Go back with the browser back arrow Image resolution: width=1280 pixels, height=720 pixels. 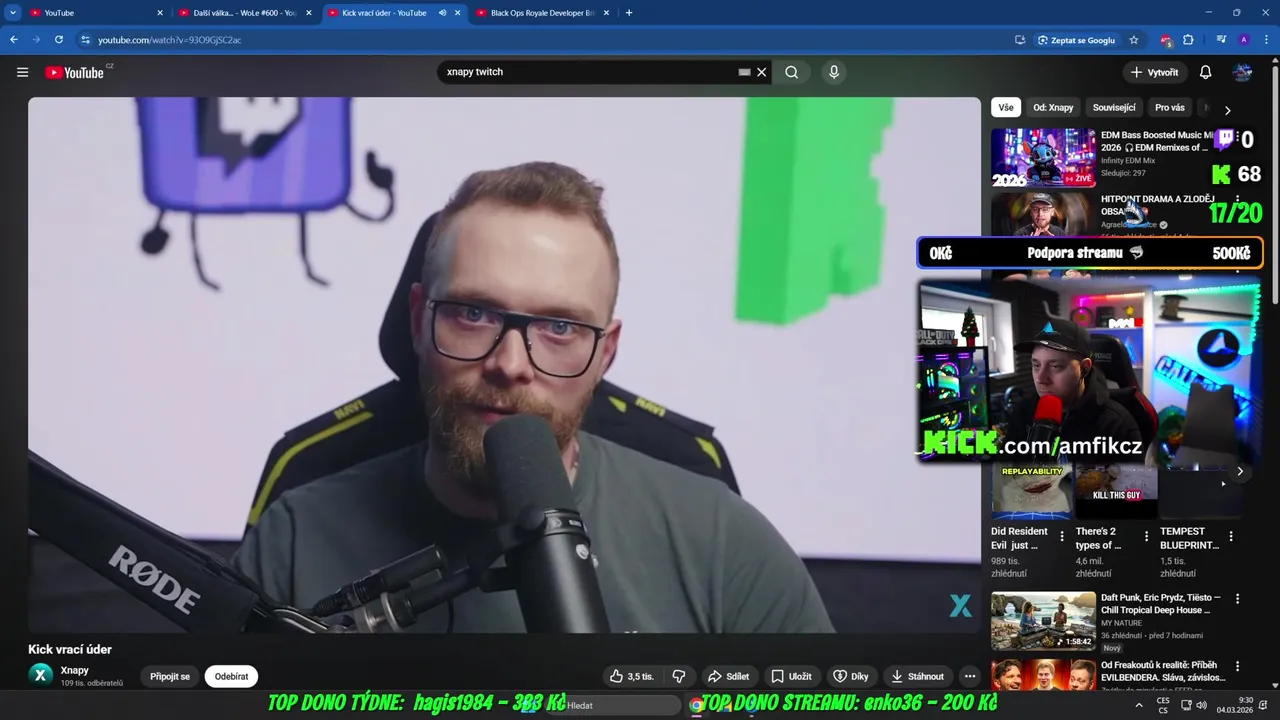[14, 40]
